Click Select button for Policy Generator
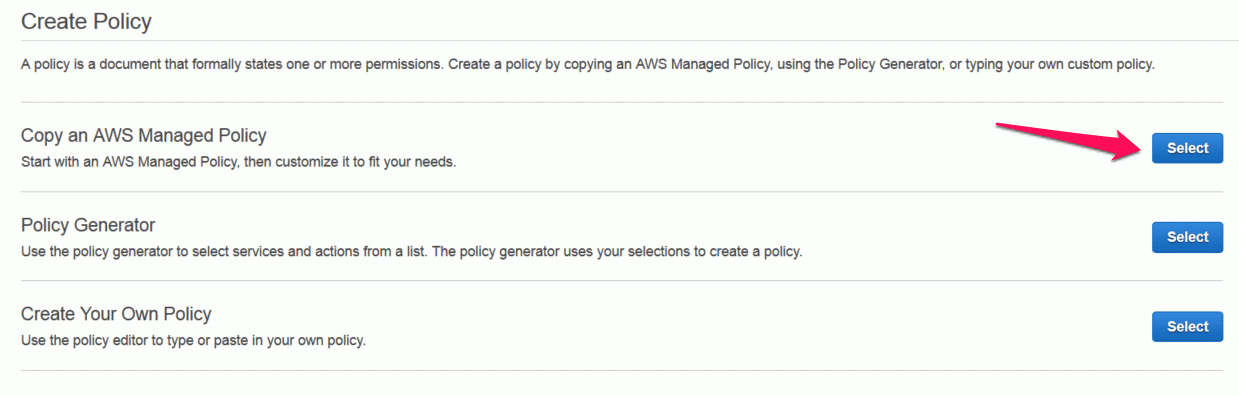The image size is (1239, 396). (x=1187, y=237)
